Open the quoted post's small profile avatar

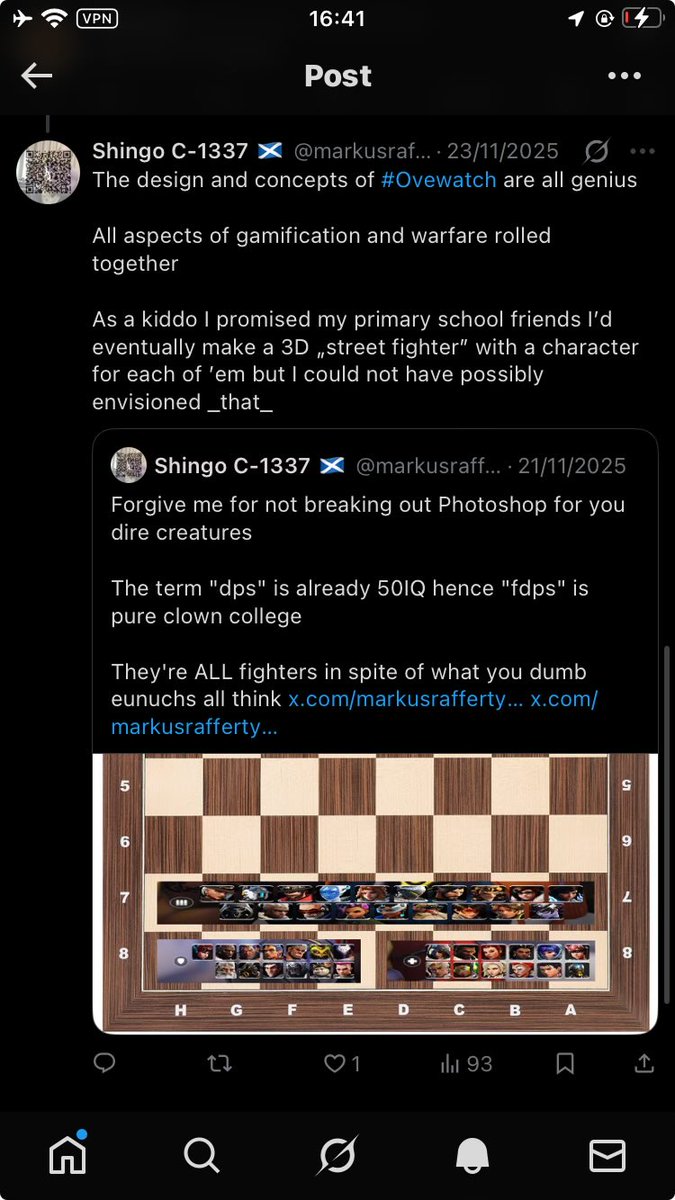click(x=127, y=466)
